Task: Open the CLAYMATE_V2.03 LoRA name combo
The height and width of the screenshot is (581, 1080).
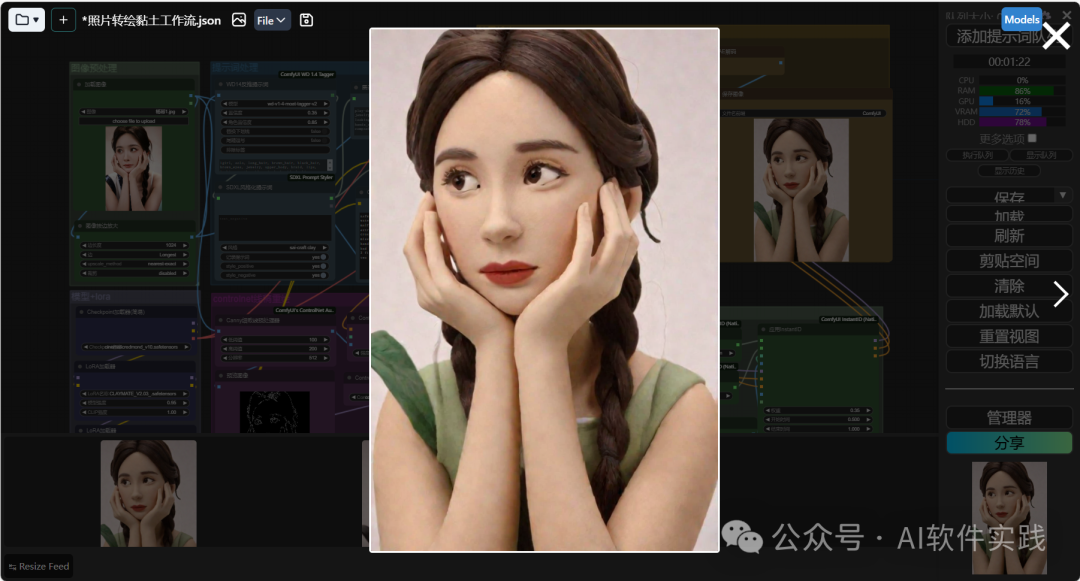Action: coord(135,394)
